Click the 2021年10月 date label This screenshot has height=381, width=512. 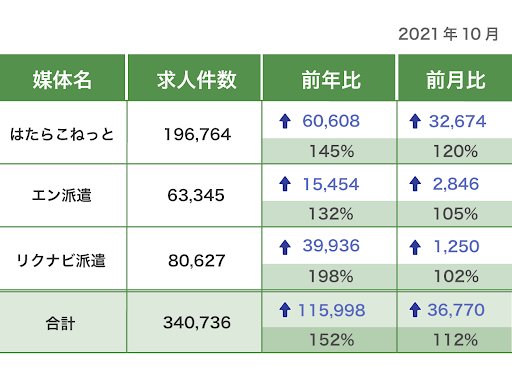[449, 34]
